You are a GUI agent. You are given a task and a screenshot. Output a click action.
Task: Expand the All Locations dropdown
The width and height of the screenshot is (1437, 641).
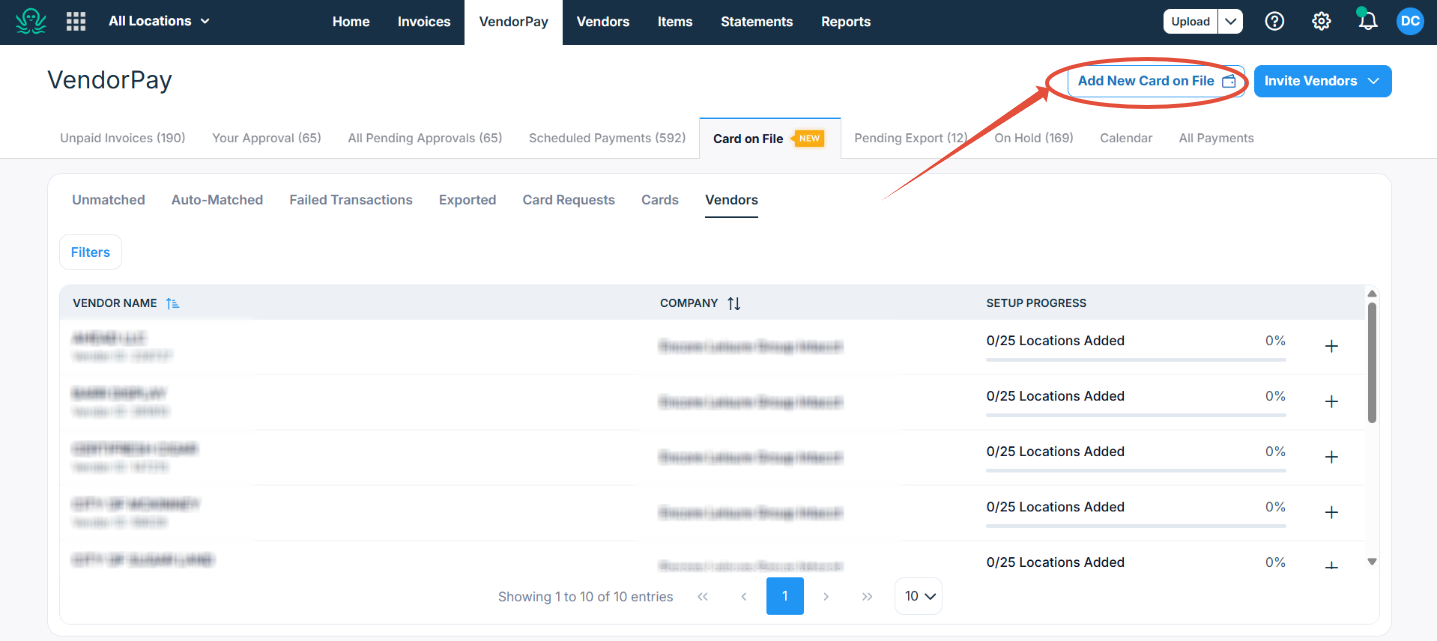click(x=160, y=21)
